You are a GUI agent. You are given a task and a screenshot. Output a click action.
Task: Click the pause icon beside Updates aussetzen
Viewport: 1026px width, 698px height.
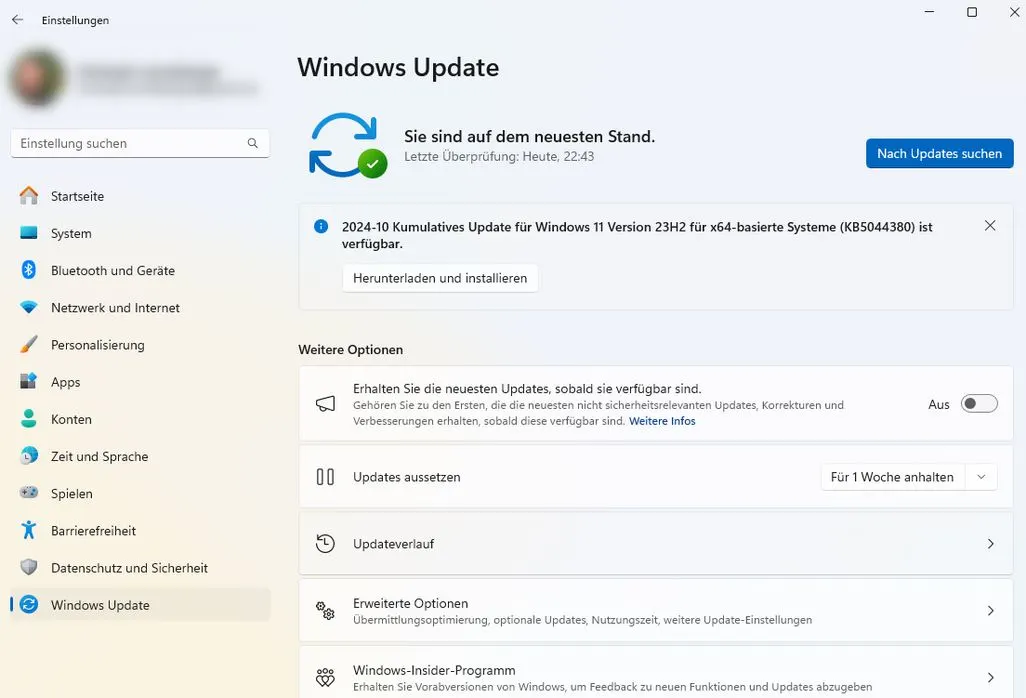point(325,477)
